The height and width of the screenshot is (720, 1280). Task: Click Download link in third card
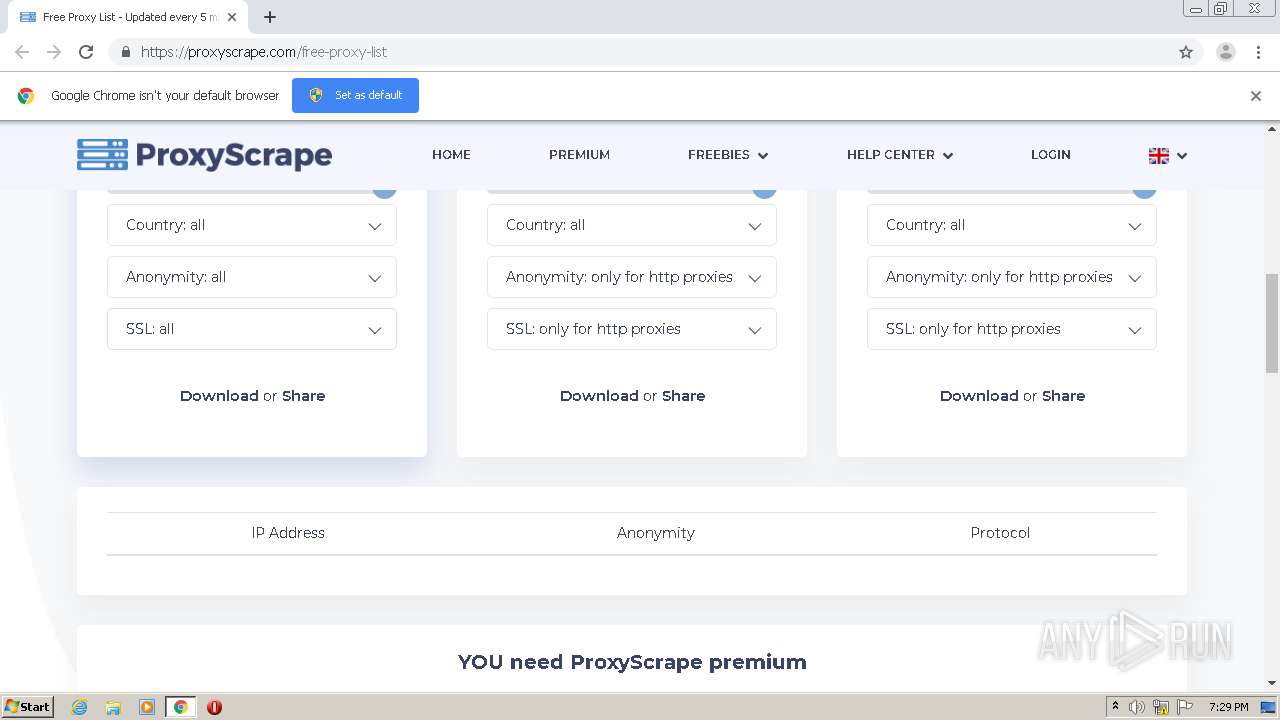(x=979, y=396)
